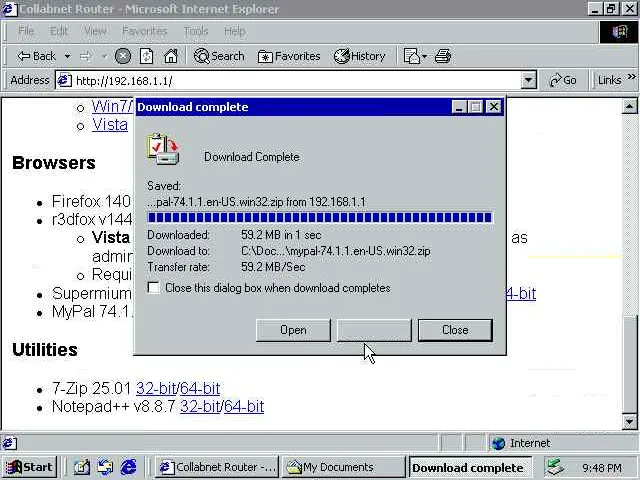
Task: Click the system tray network icon
Action: [556, 467]
